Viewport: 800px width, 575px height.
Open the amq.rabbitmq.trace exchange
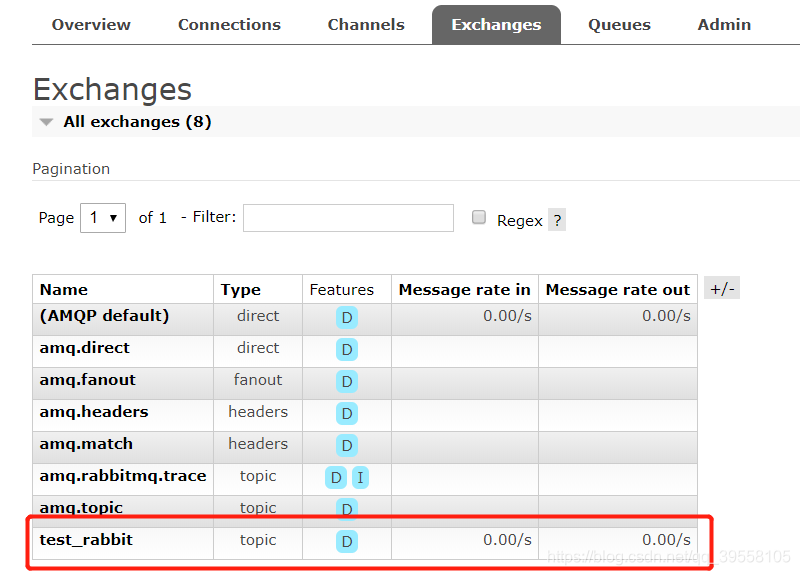coord(123,476)
